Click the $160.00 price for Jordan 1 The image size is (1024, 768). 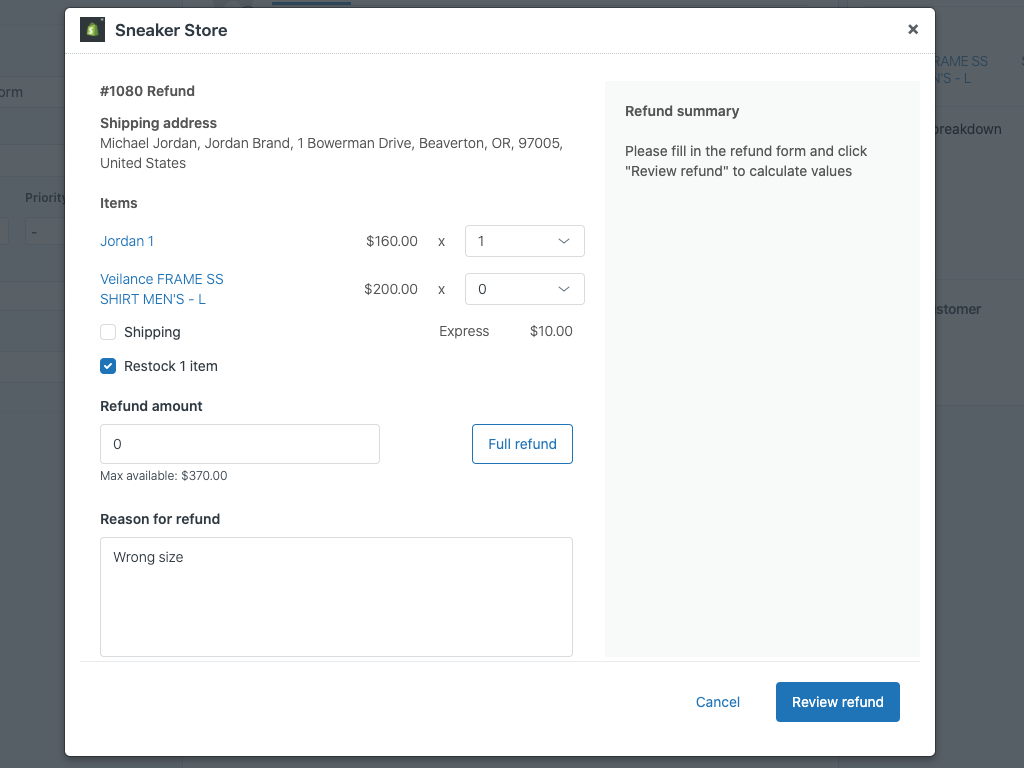point(391,241)
